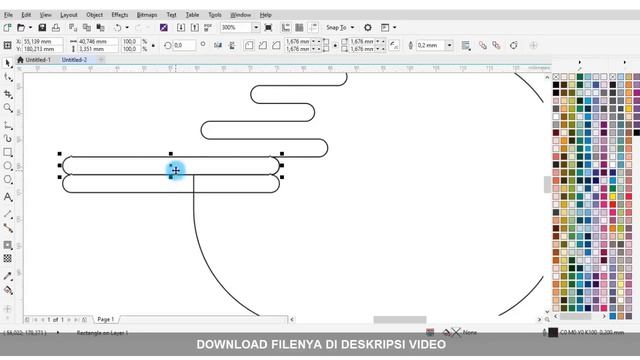640x360 pixels.
Task: Switch to the Untitled-1 document tab
Action: click(x=38, y=60)
